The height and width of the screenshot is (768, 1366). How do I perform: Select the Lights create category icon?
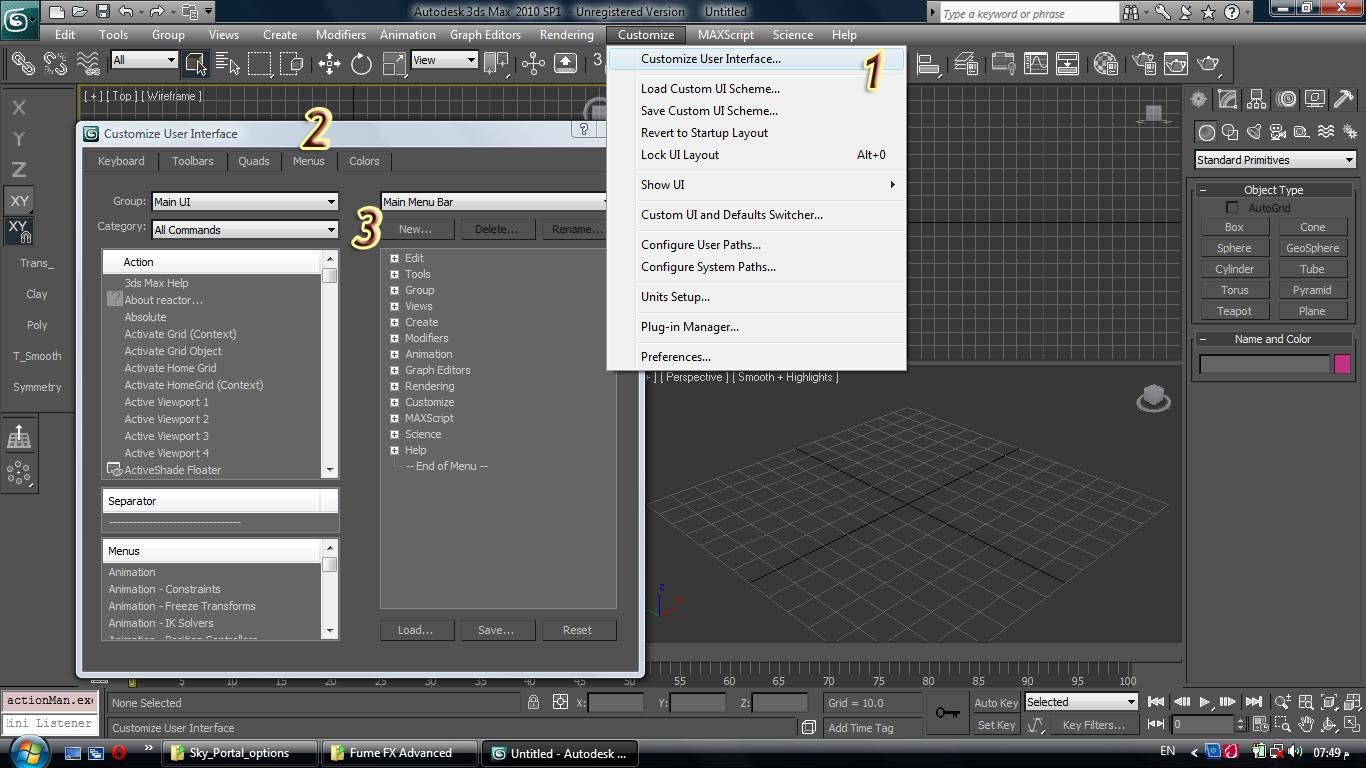point(1254,132)
